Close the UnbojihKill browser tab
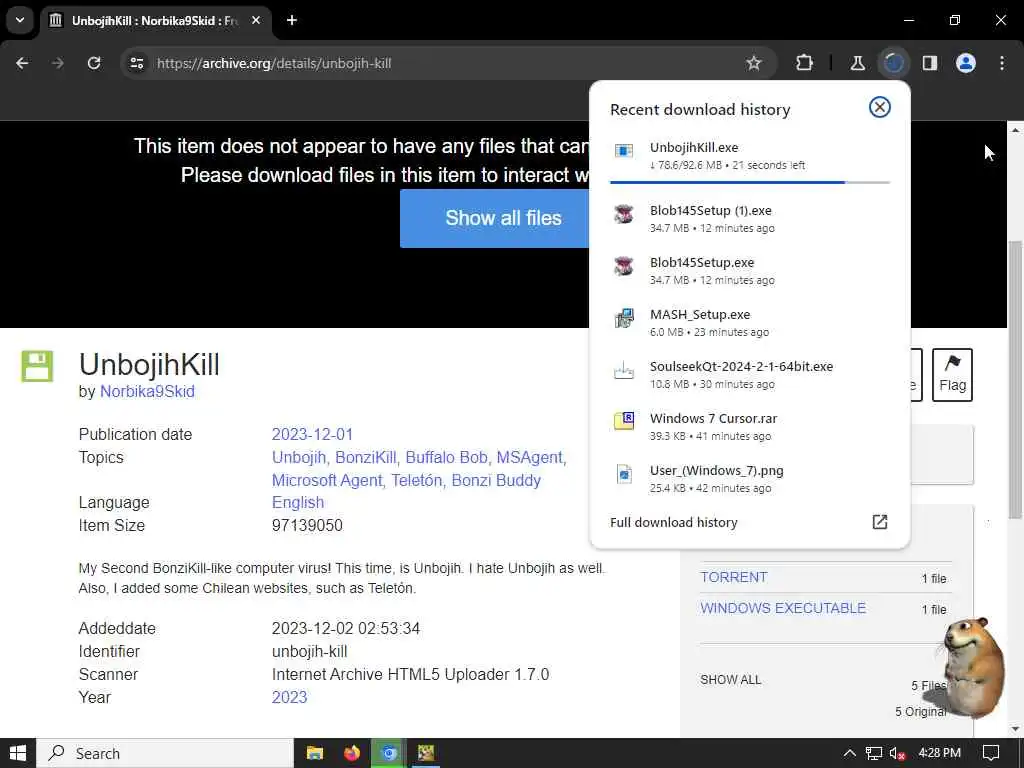This screenshot has width=1024, height=768. pyautogui.click(x=256, y=20)
